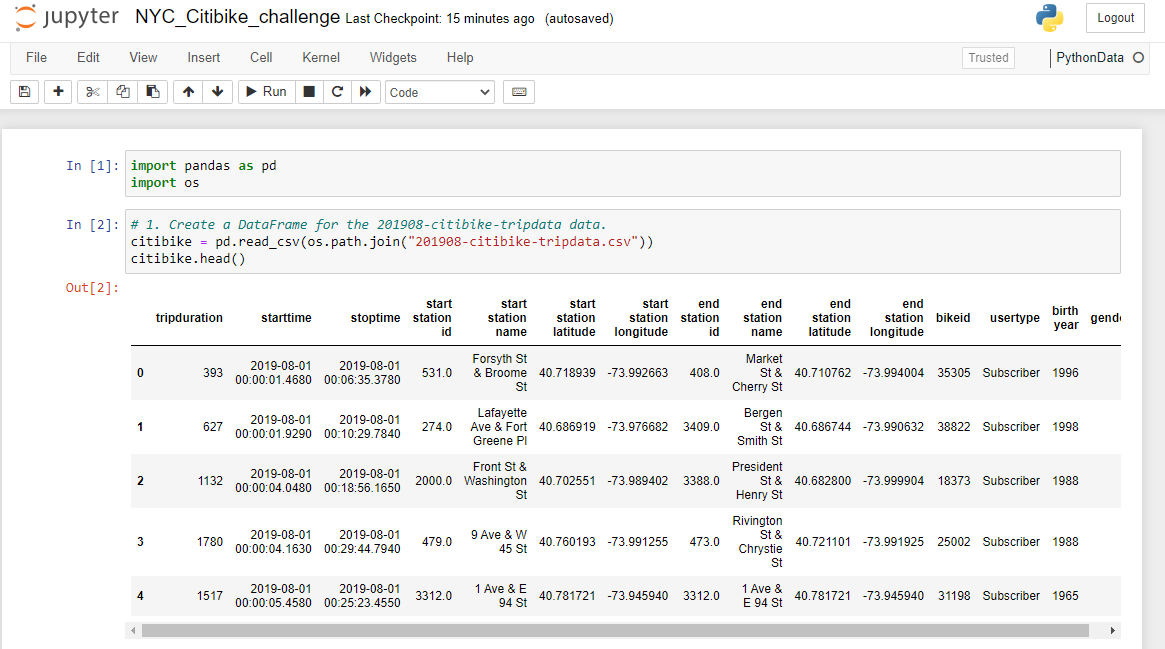The height and width of the screenshot is (649, 1165).
Task: Copy selected cells using the copy icon
Action: (x=121, y=91)
